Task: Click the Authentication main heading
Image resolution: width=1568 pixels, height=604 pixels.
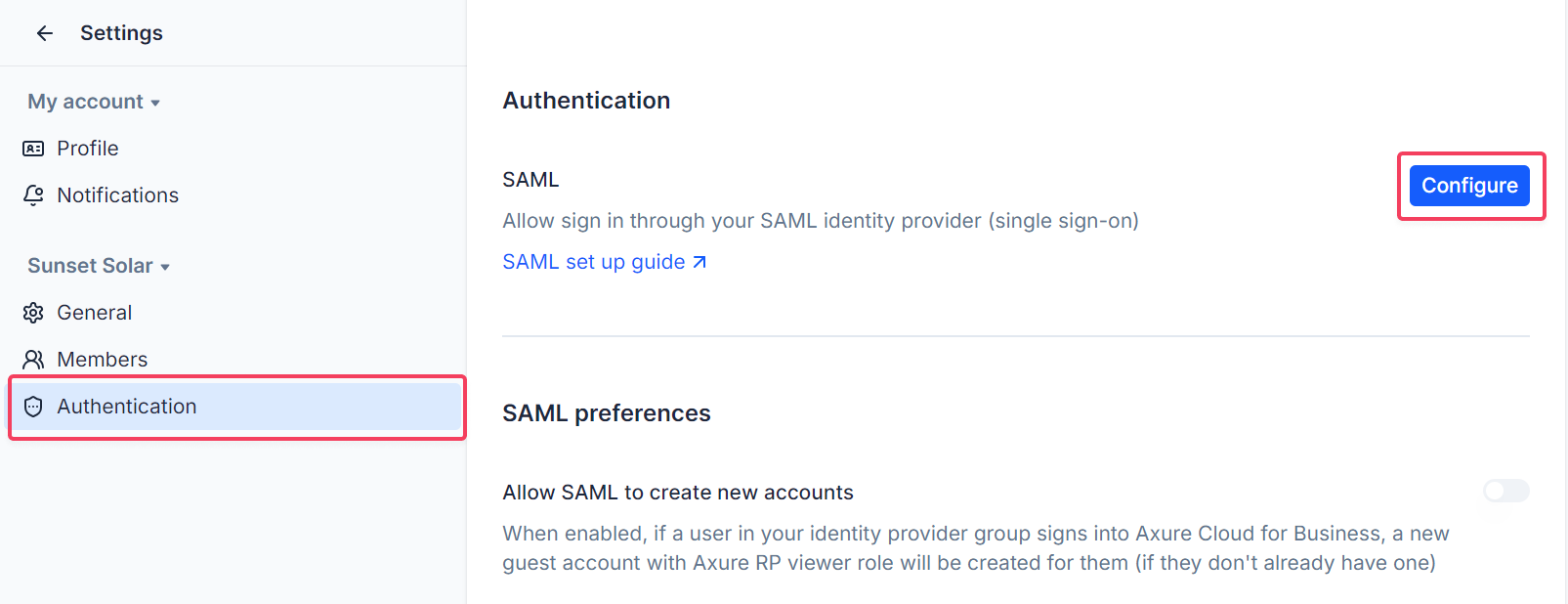Action: (x=586, y=101)
